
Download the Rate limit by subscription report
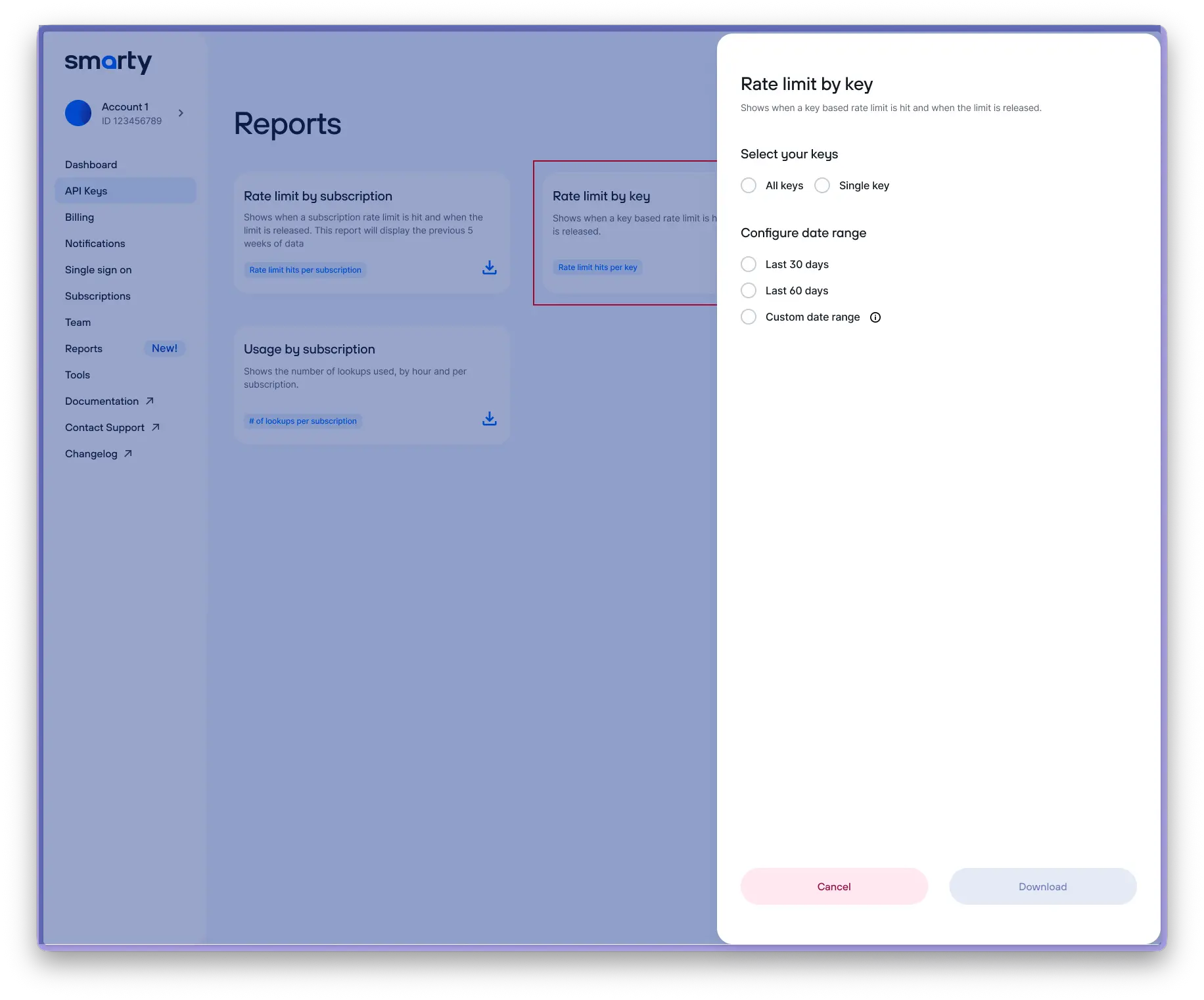pyautogui.click(x=490, y=268)
